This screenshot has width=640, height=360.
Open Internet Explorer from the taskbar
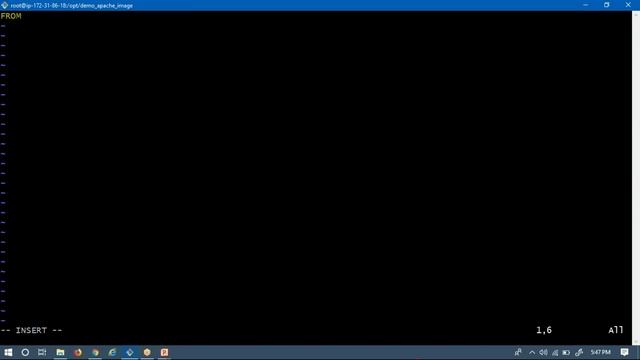pos(112,352)
